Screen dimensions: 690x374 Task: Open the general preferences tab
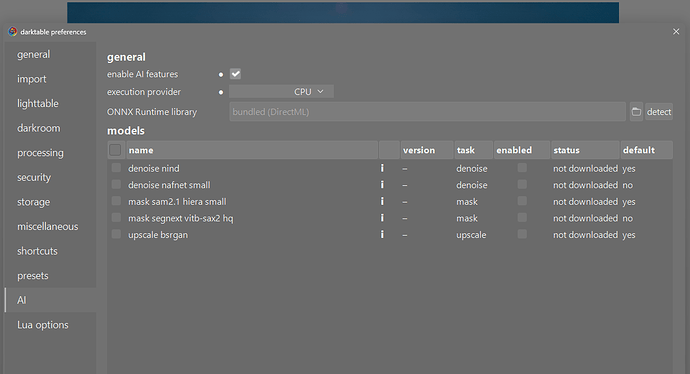tap(50, 55)
